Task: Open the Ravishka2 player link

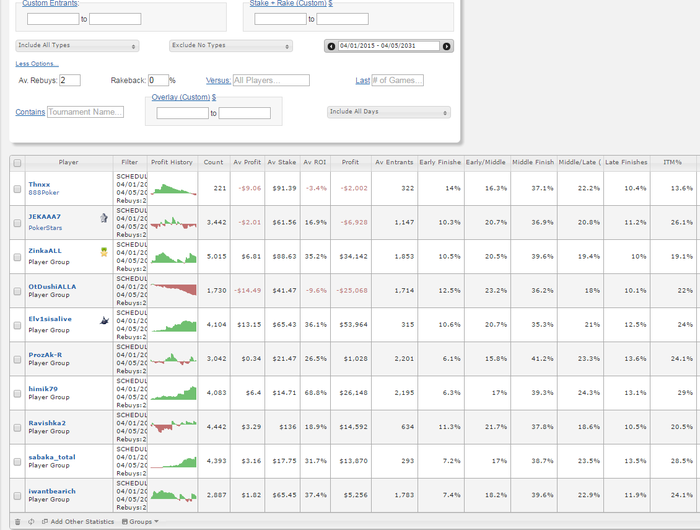Action: click(47, 423)
